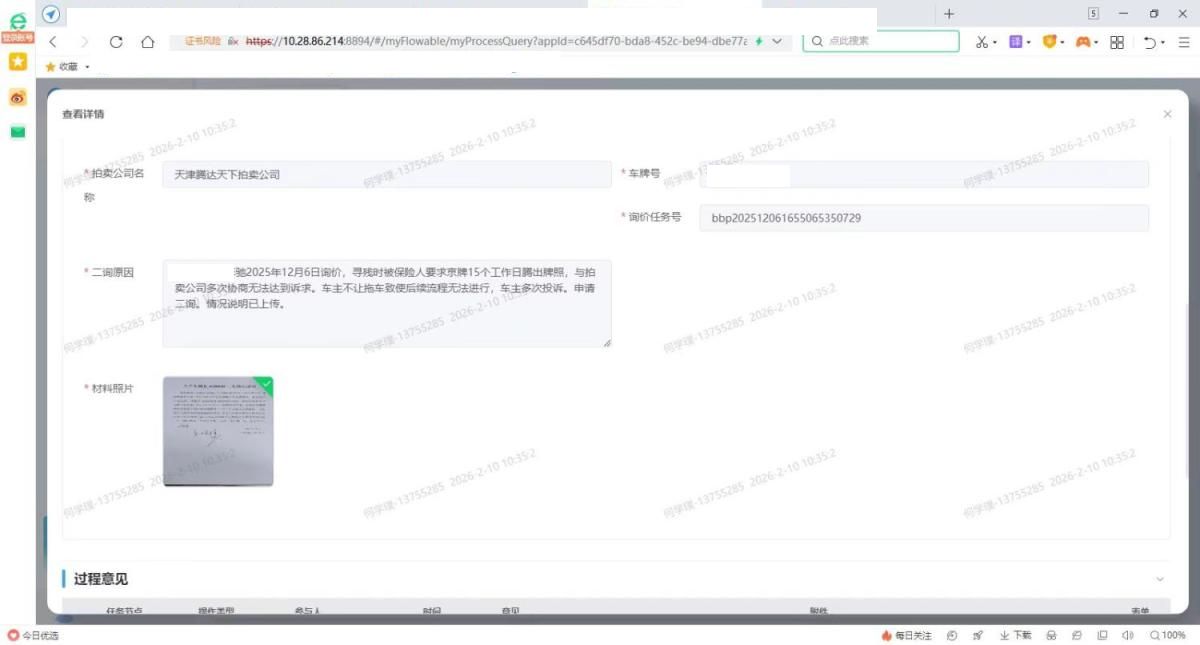This screenshot has height=645, width=1200.
Task: Click the 100% zoom level control
Action: tap(1168, 635)
